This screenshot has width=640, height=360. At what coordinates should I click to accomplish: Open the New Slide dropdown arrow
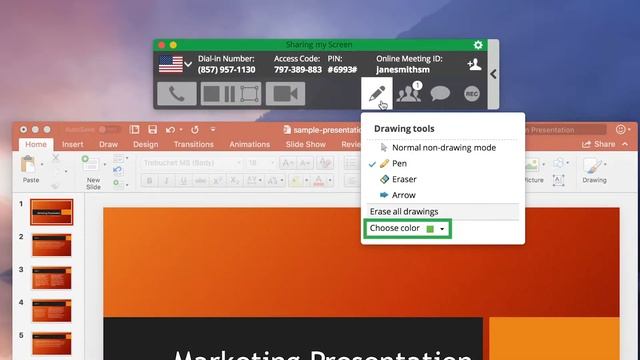tap(104, 164)
